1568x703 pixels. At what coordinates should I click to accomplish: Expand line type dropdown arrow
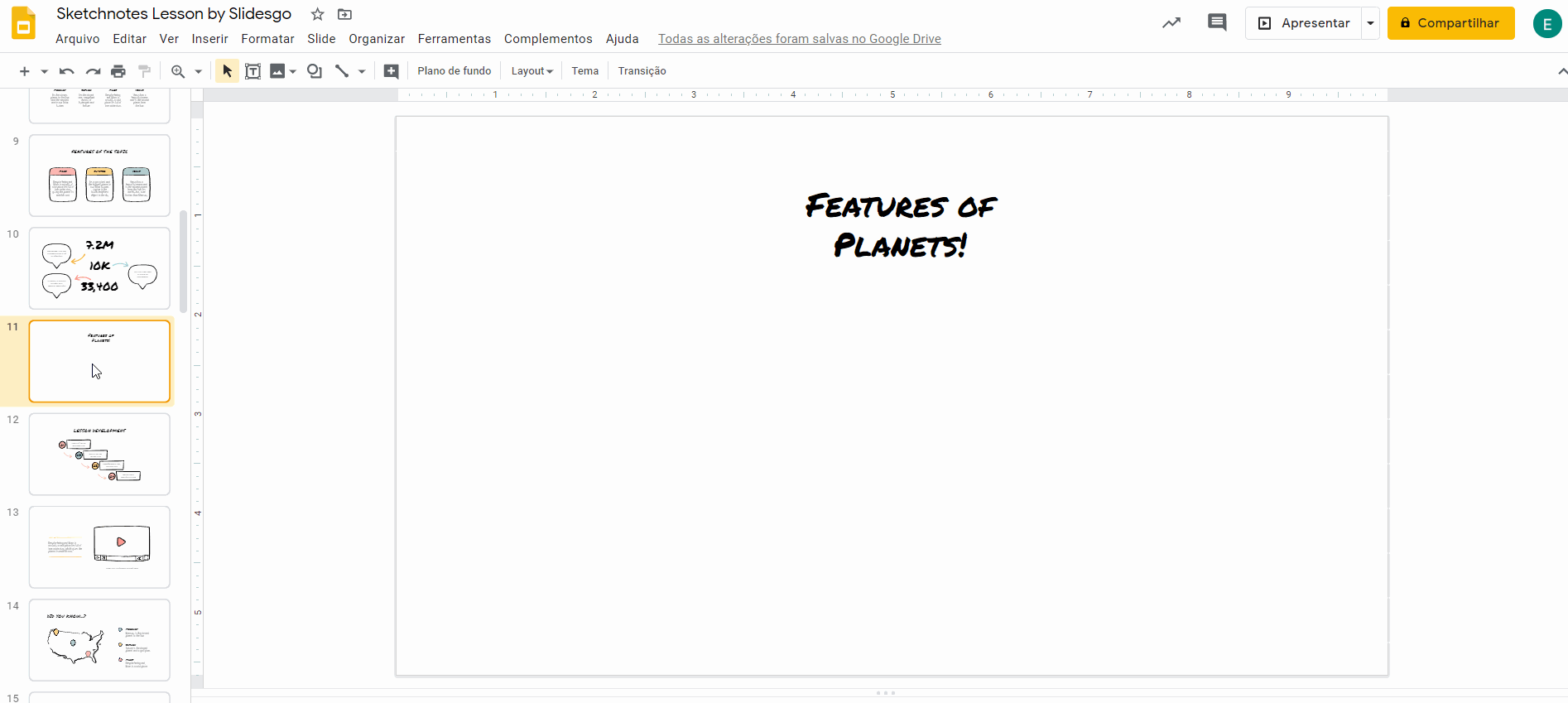pyautogui.click(x=362, y=71)
